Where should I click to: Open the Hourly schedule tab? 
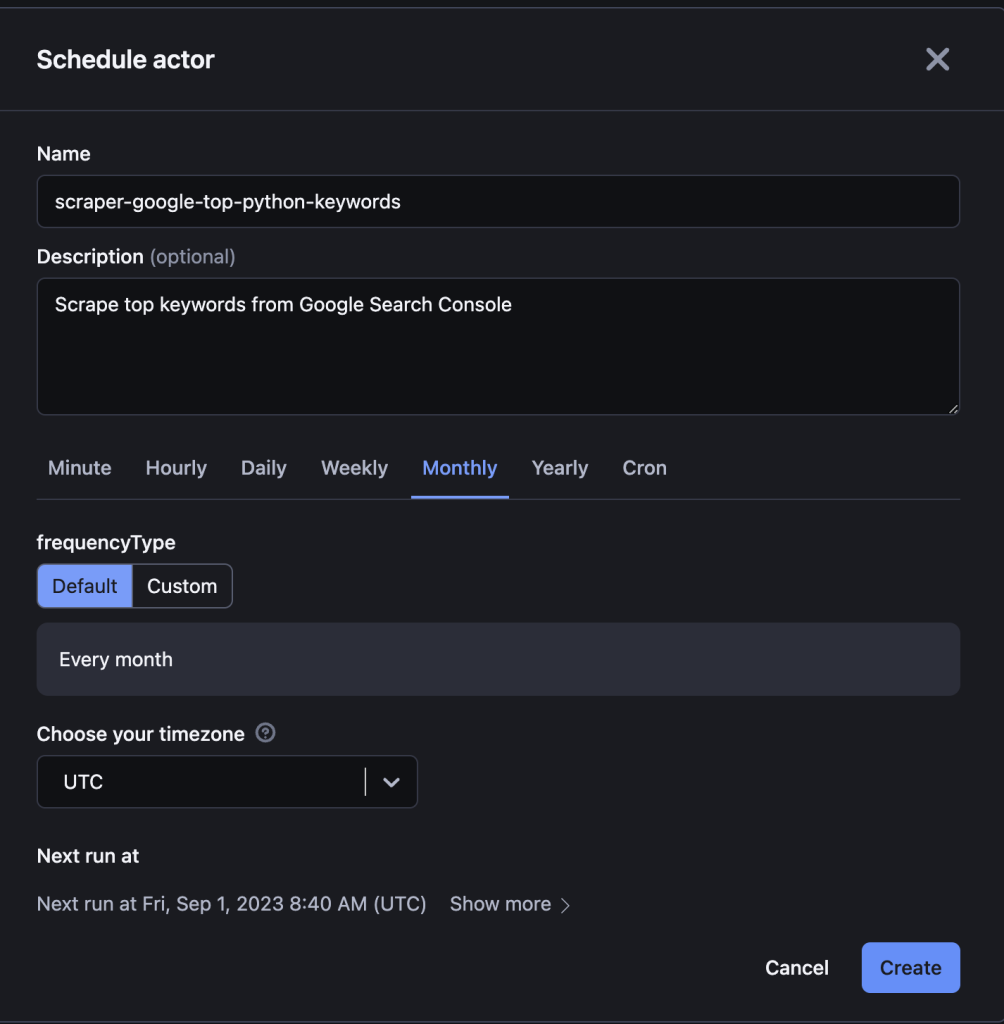pyautogui.click(x=176, y=468)
